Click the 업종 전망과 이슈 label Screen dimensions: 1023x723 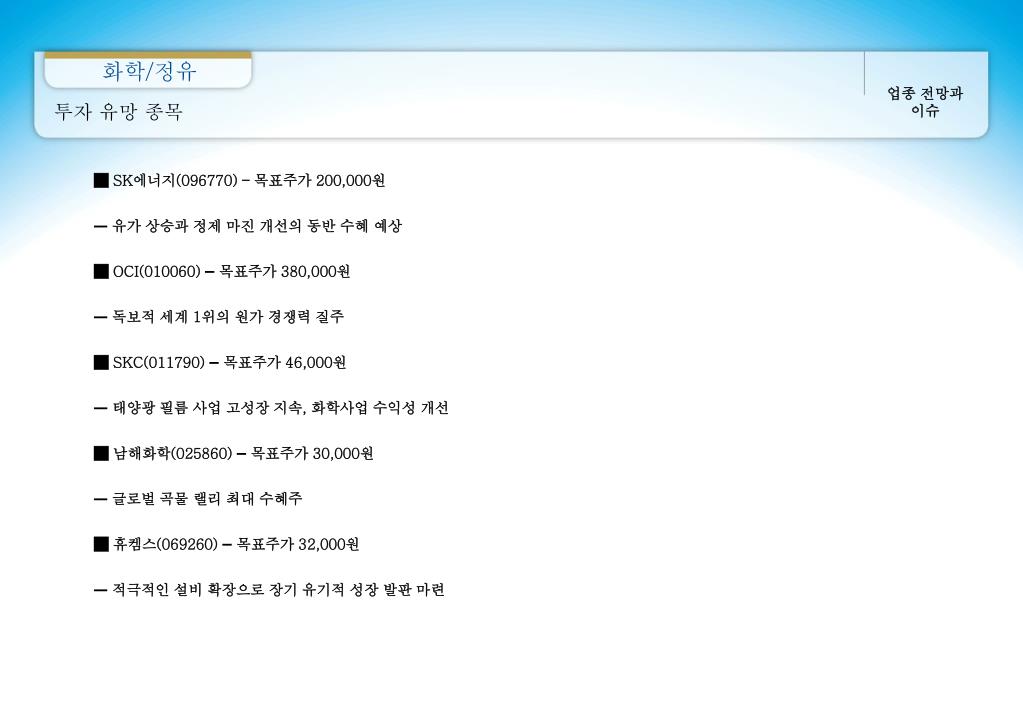coord(924,102)
